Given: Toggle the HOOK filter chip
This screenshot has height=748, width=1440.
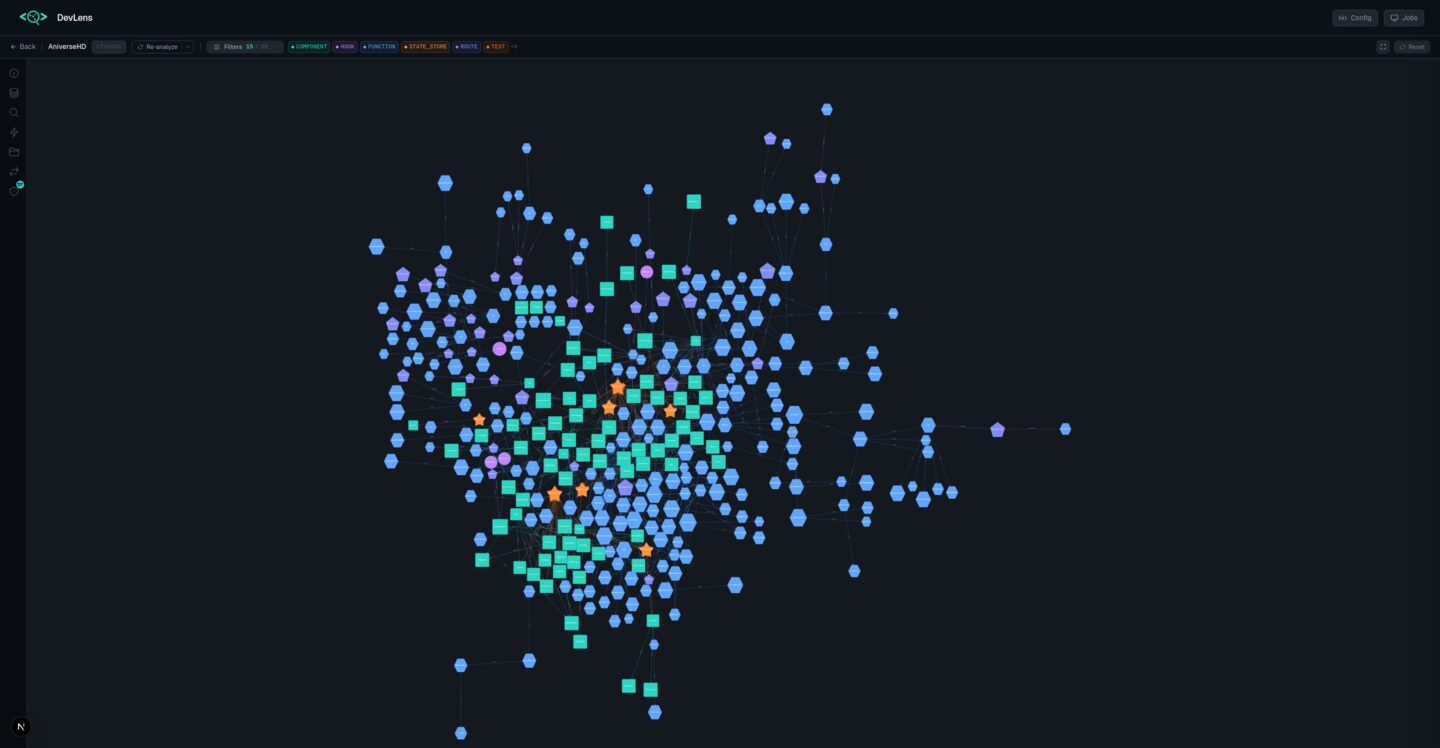Looking at the screenshot, I should tap(345, 47).
